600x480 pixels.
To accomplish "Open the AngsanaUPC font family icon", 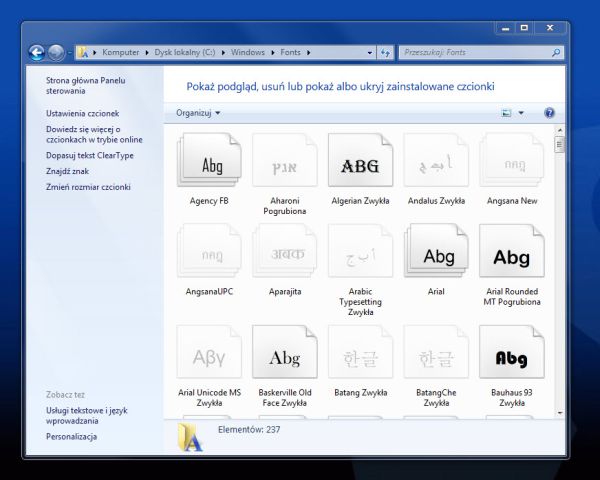I will click(x=209, y=251).
